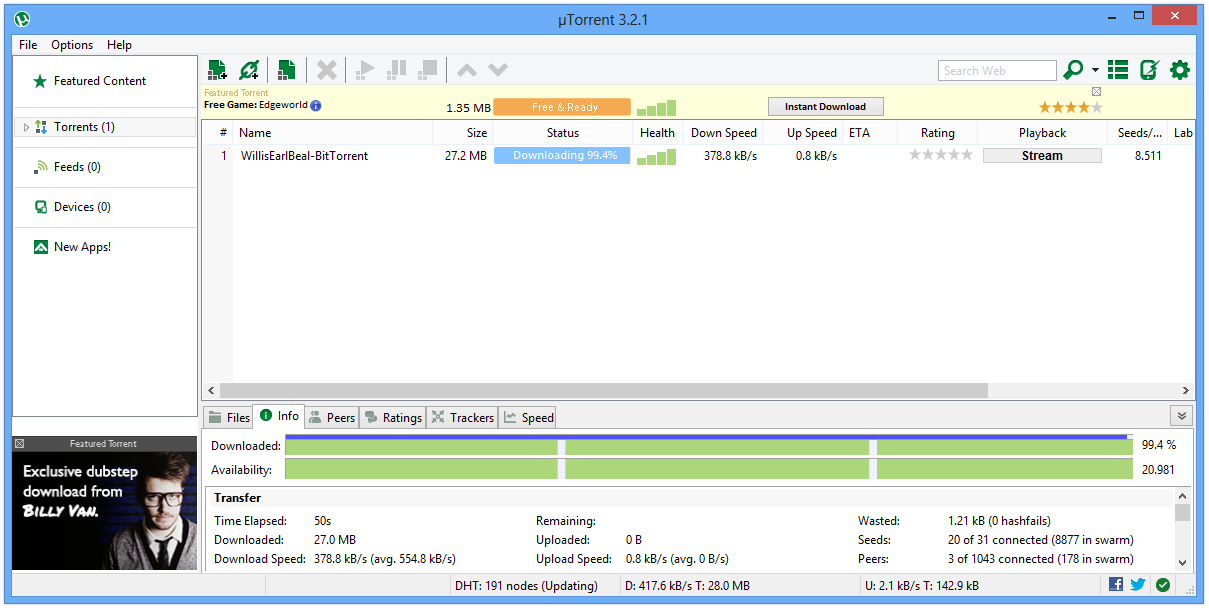Click the Stream button for WillisEarlBeal-BitTorrent
The image size is (1209, 608).
click(x=1042, y=156)
